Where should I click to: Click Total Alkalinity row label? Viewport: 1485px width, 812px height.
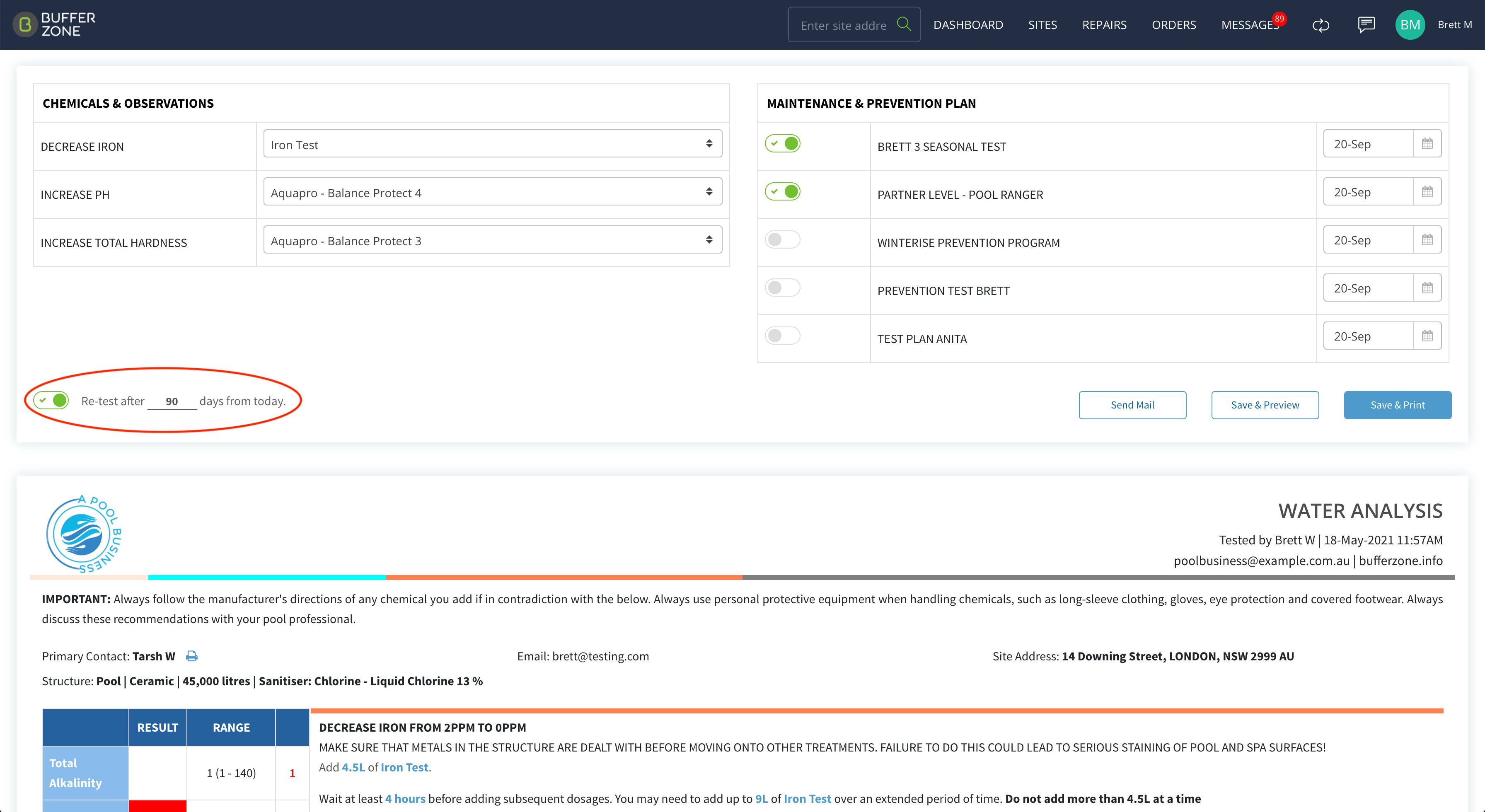click(85, 773)
